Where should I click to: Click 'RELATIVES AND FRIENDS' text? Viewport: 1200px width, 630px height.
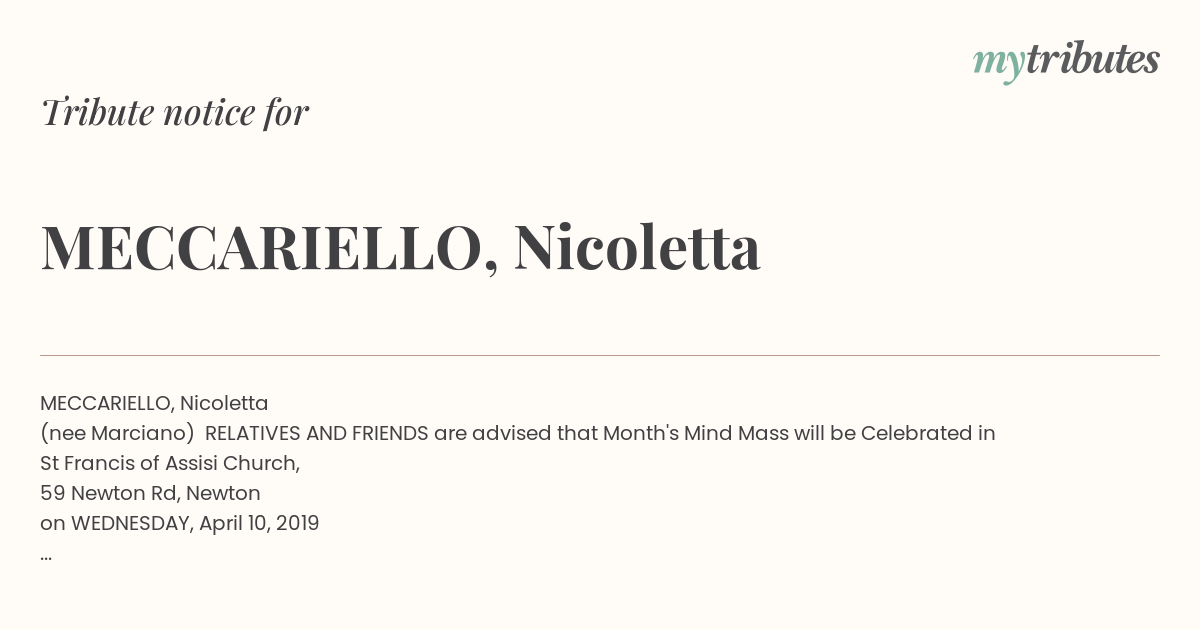316,434
